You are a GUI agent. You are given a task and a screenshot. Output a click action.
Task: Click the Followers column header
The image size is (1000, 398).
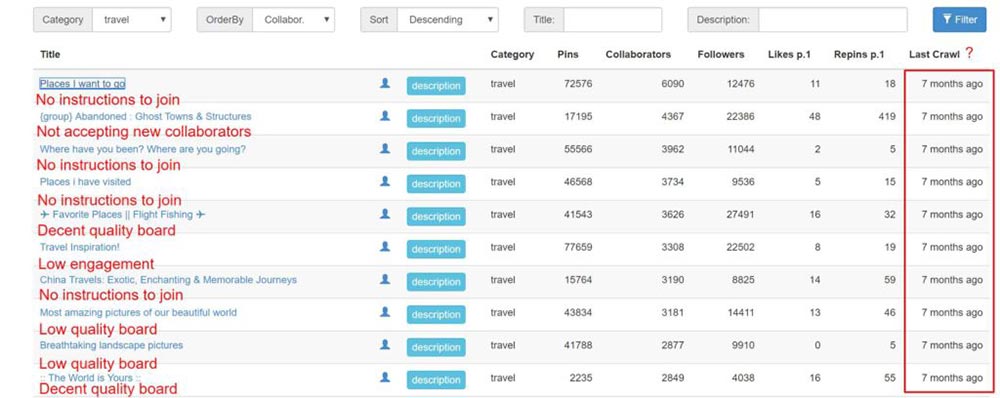coord(721,54)
